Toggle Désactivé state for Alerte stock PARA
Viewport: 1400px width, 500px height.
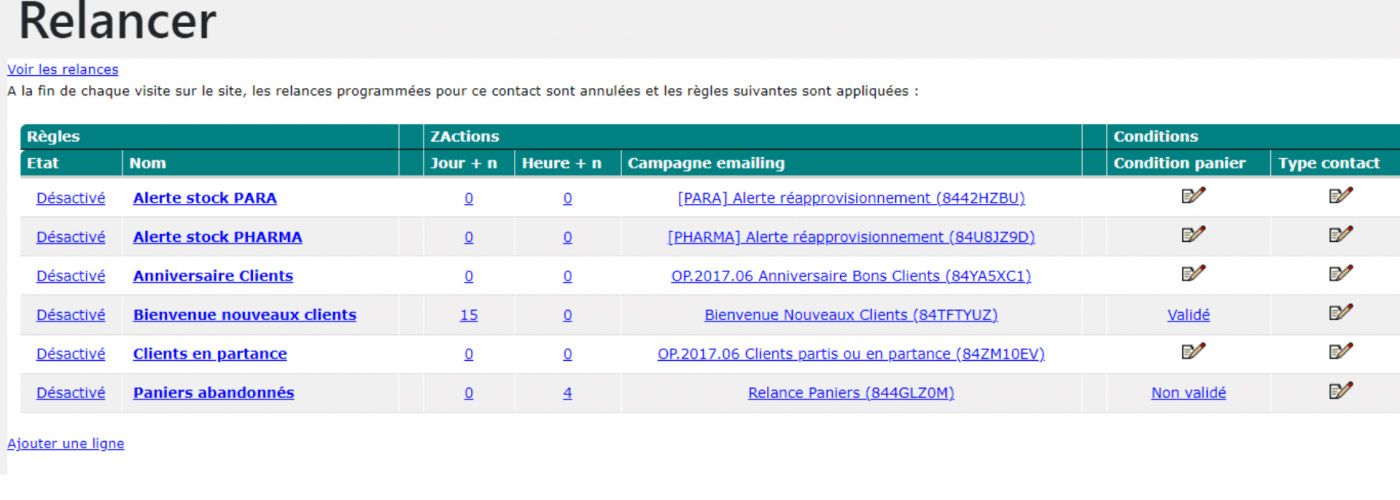[71, 198]
